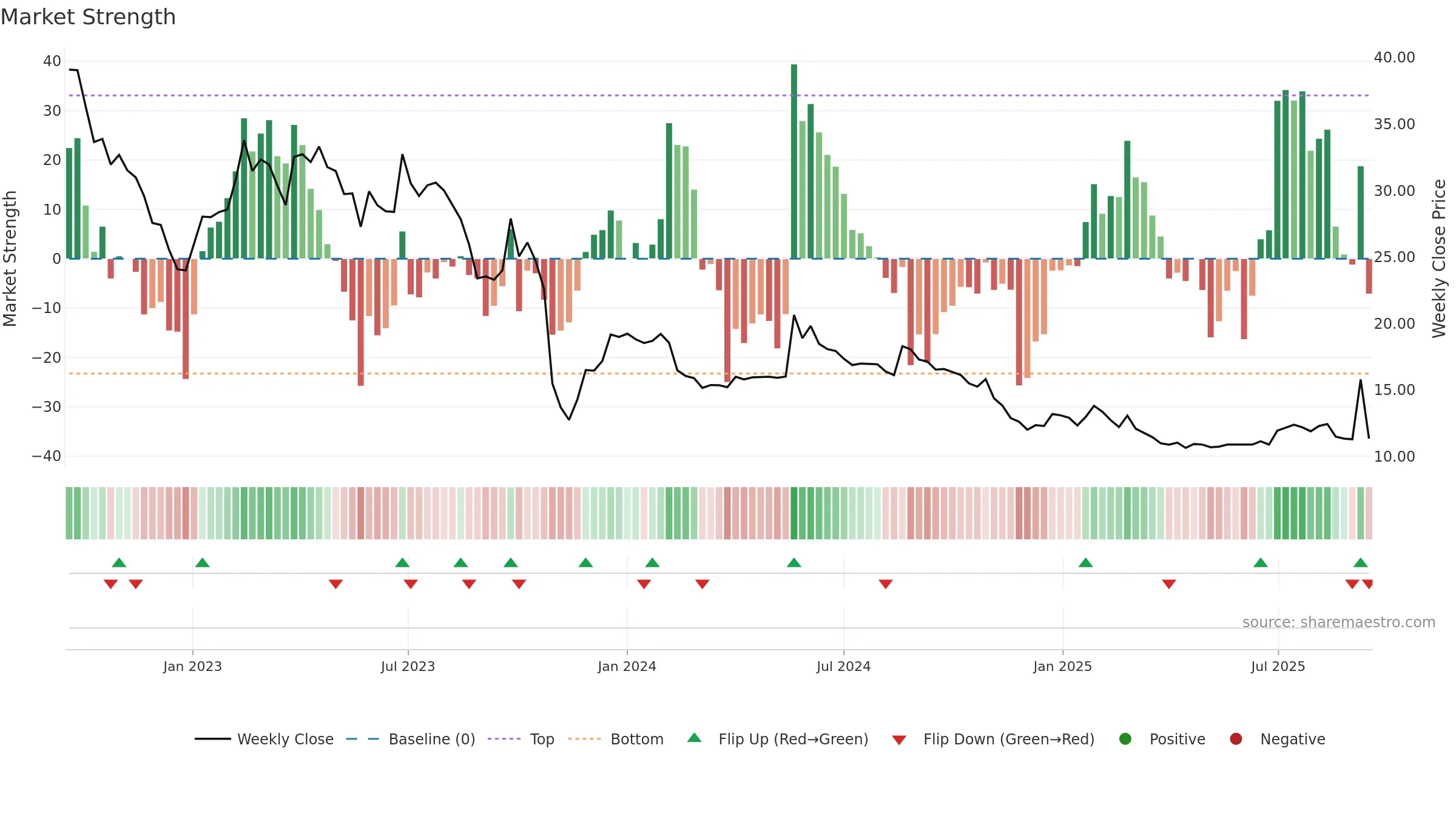Screen dimensions: 1456x819
Task: Click the Jan 2025 axis label
Action: [x=1062, y=666]
